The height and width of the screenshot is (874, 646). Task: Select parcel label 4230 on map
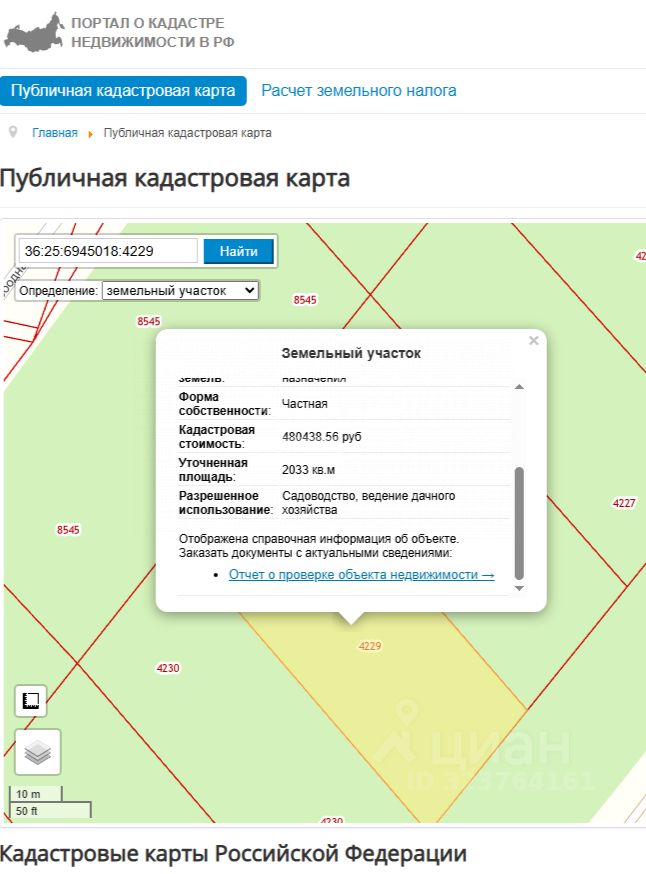pyautogui.click(x=168, y=668)
